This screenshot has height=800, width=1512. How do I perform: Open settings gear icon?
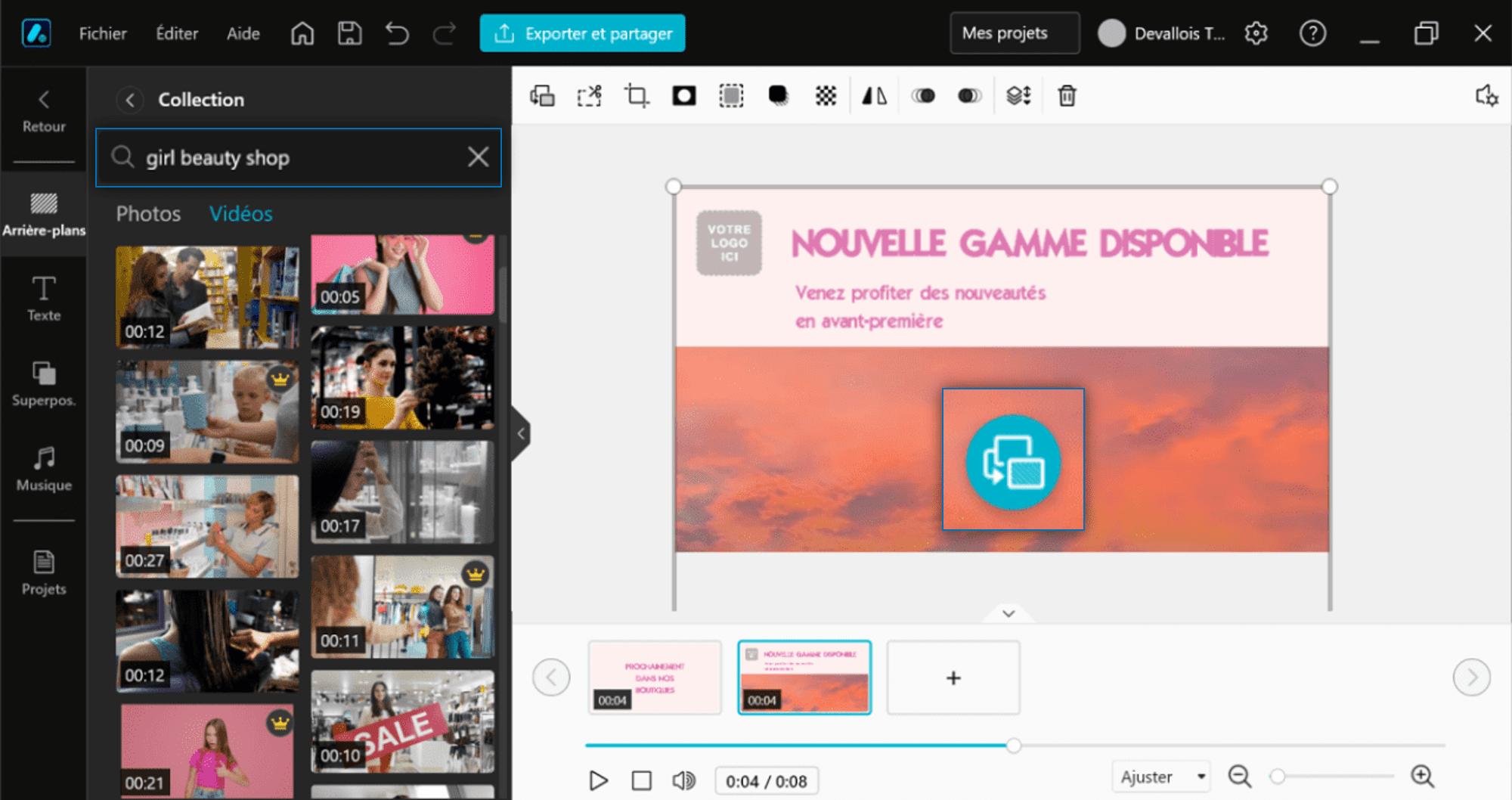[1256, 33]
